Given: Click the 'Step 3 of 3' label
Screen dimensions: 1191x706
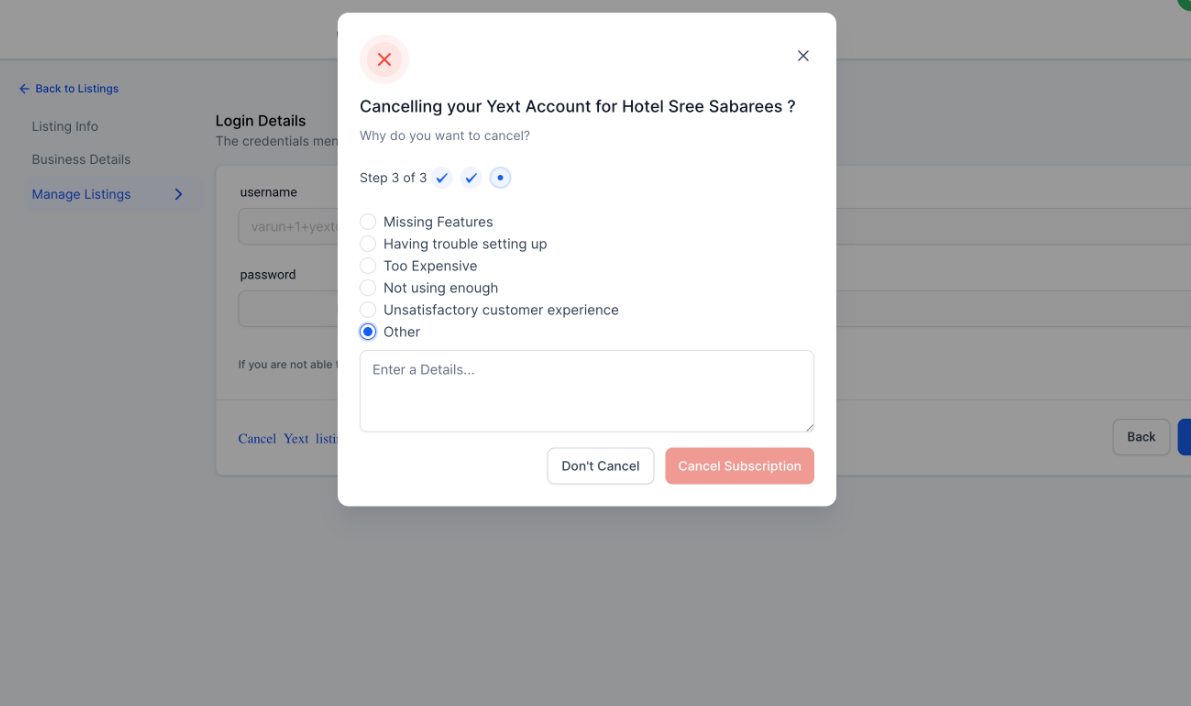Looking at the screenshot, I should point(393,178).
